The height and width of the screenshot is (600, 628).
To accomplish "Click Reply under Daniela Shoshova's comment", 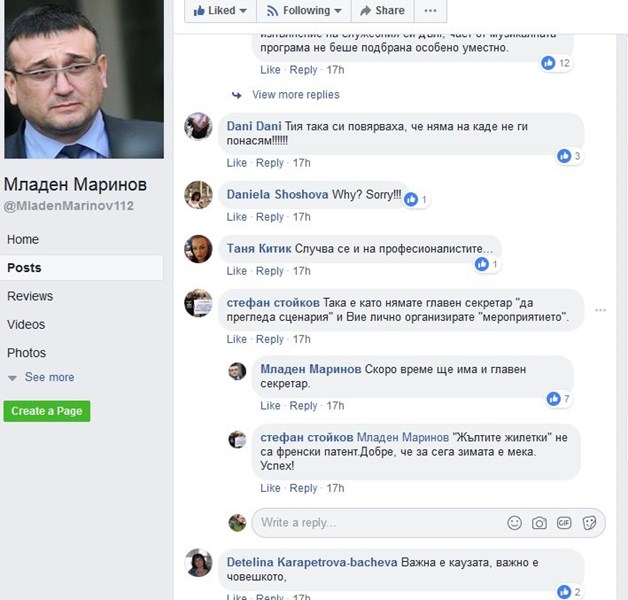I will (270, 217).
